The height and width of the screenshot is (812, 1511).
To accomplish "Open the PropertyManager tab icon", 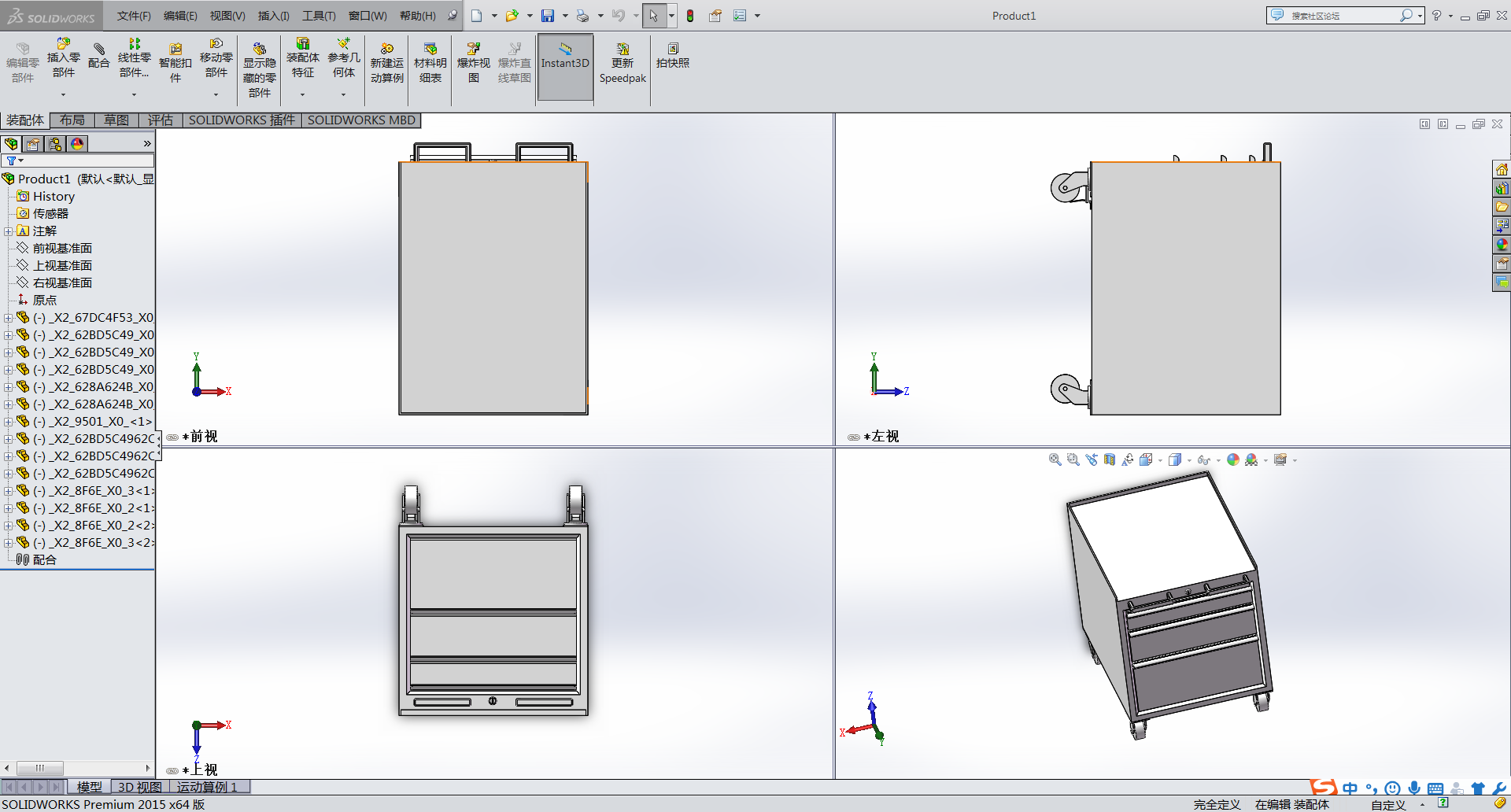I will [x=33, y=144].
